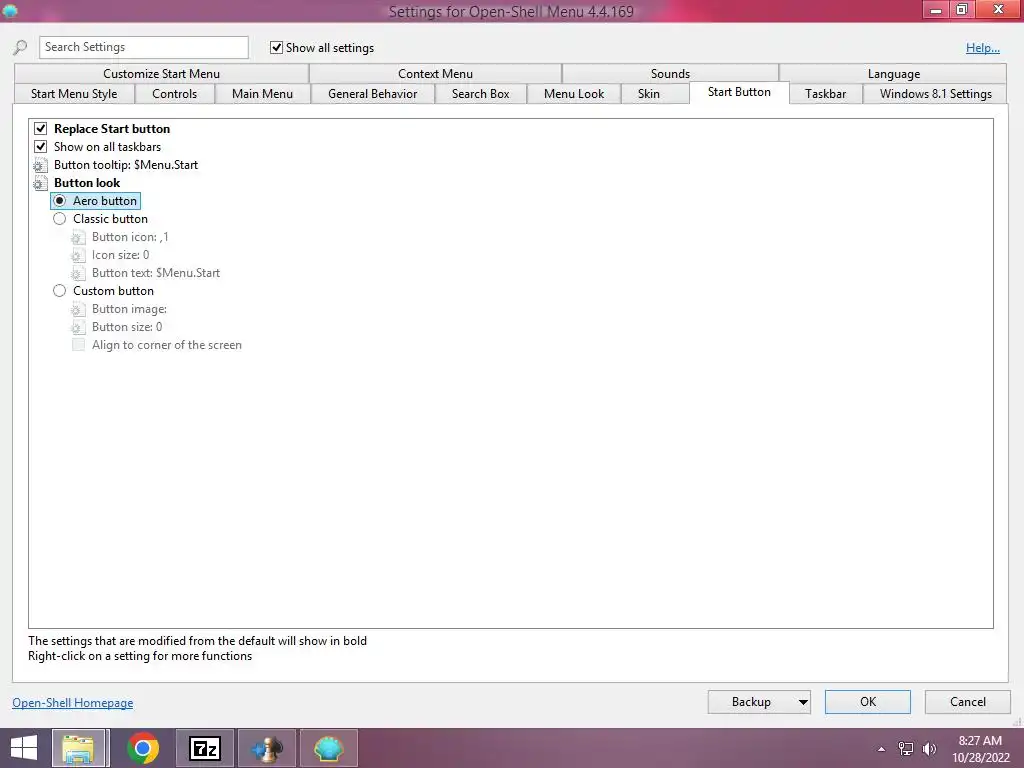Open the network tray icon

point(906,749)
